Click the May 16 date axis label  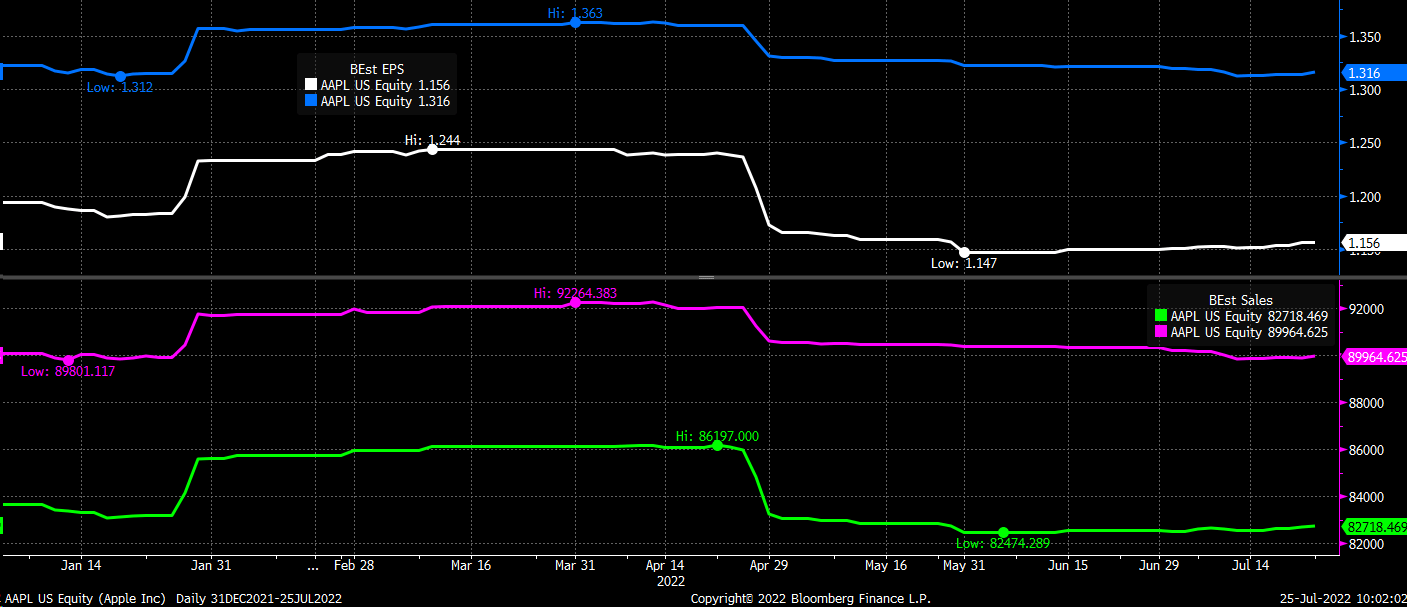tap(884, 565)
